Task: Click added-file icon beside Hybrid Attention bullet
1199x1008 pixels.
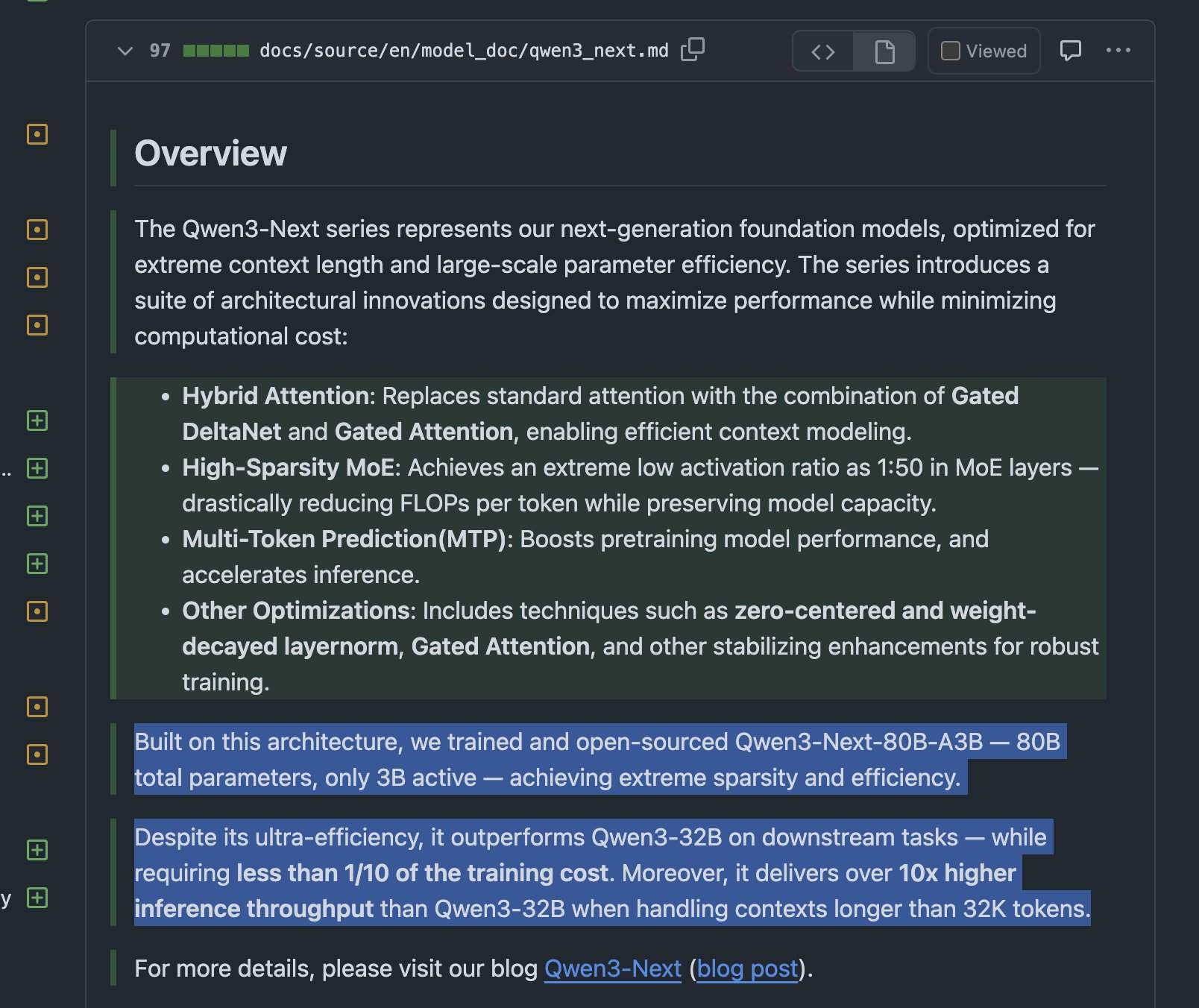Action: [37, 420]
